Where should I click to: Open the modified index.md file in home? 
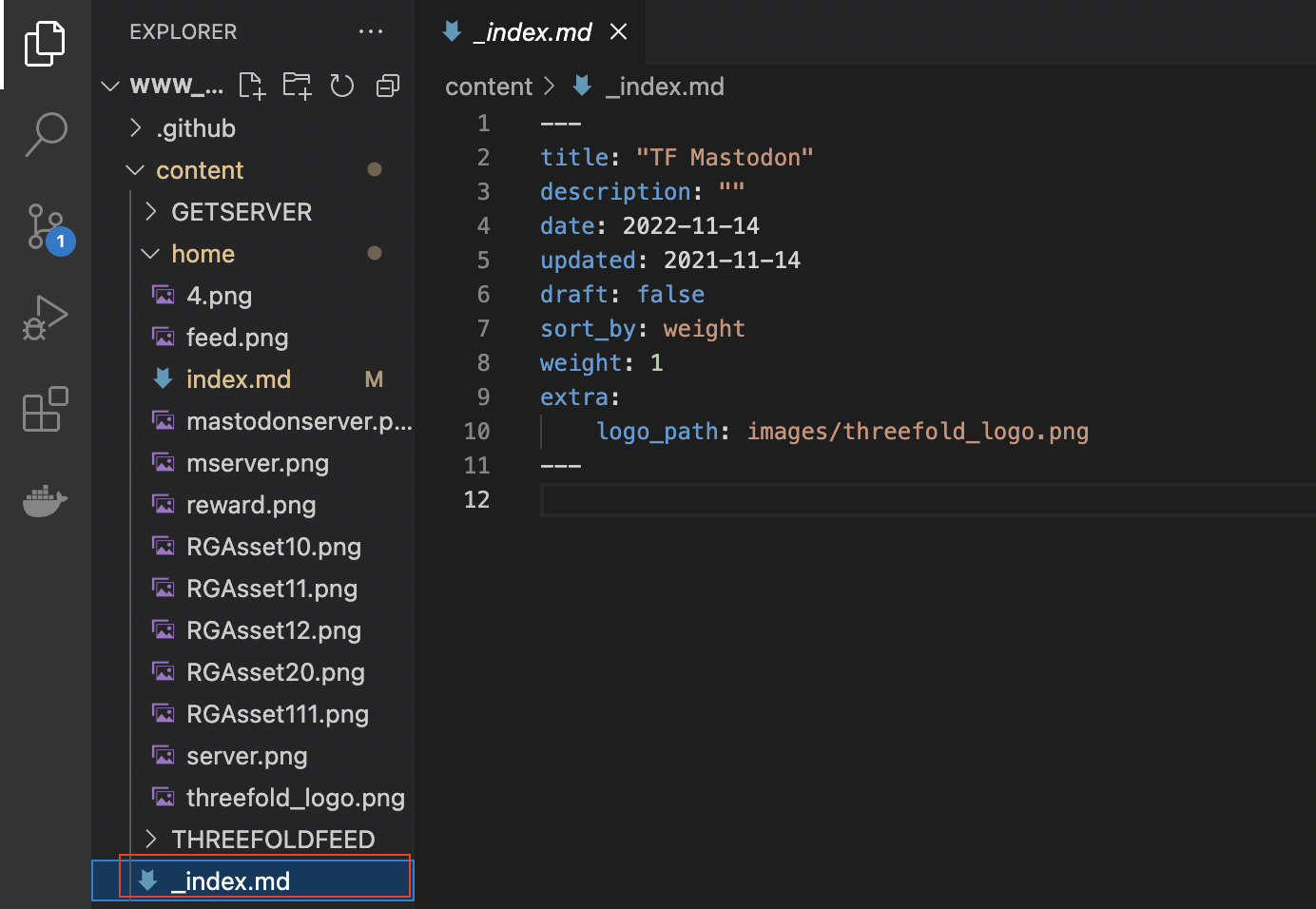tap(238, 379)
